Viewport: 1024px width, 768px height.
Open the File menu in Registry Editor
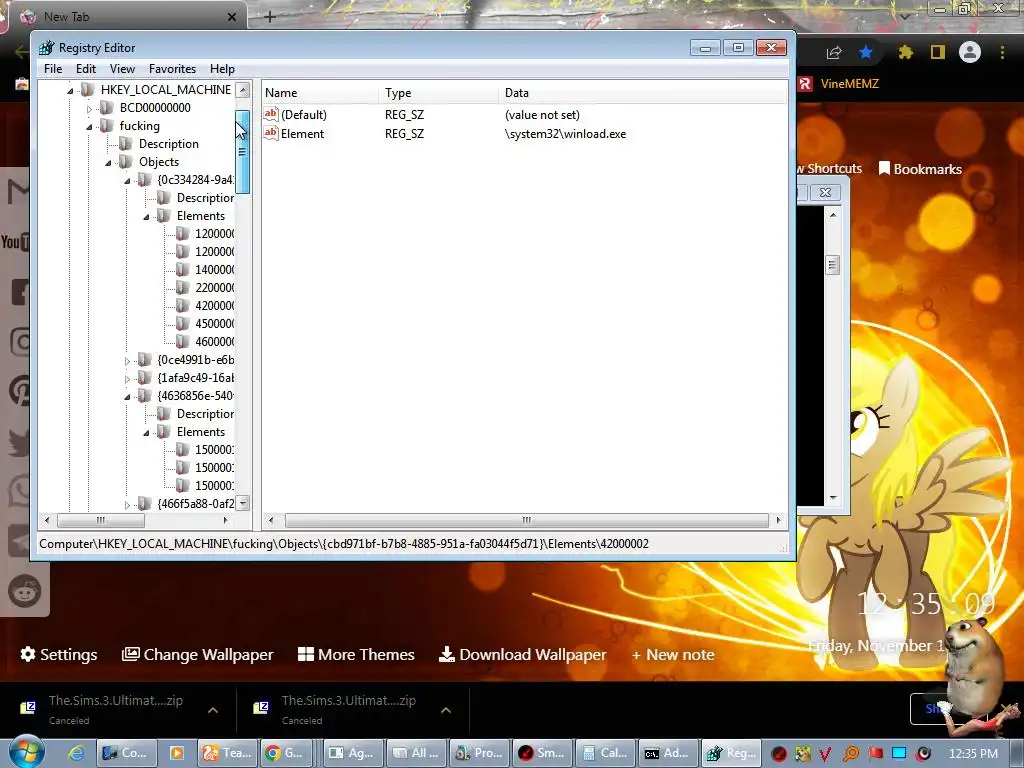(53, 69)
